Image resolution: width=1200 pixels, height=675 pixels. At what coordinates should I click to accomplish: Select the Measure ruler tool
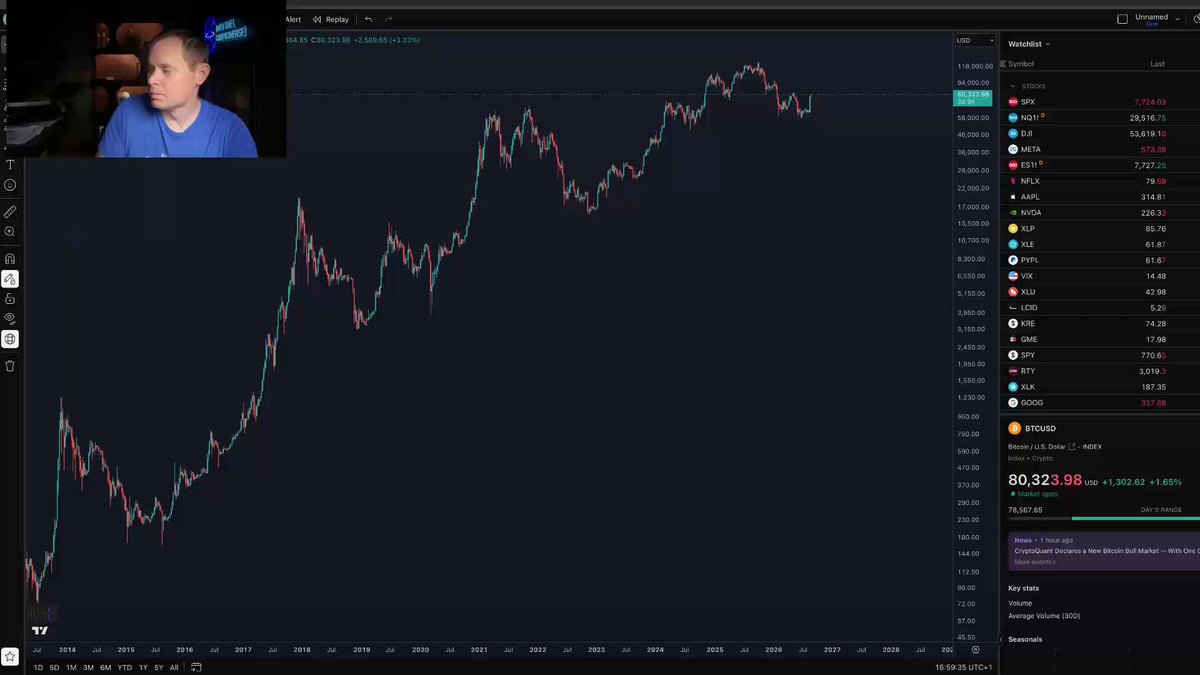(x=10, y=212)
